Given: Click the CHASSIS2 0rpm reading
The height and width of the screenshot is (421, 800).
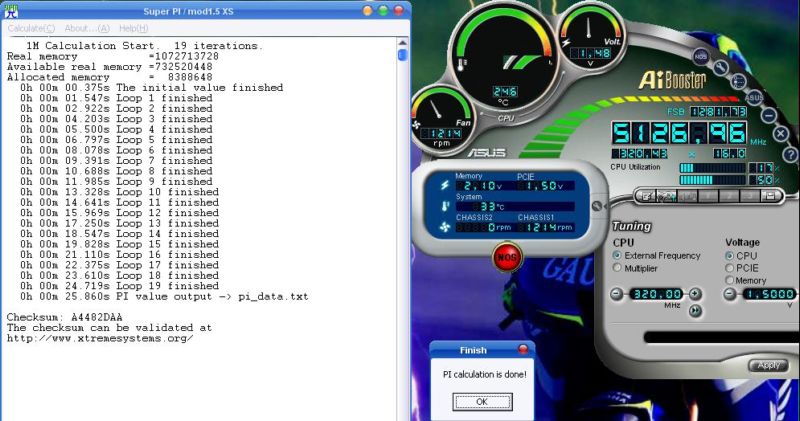Looking at the screenshot, I should coord(484,227).
